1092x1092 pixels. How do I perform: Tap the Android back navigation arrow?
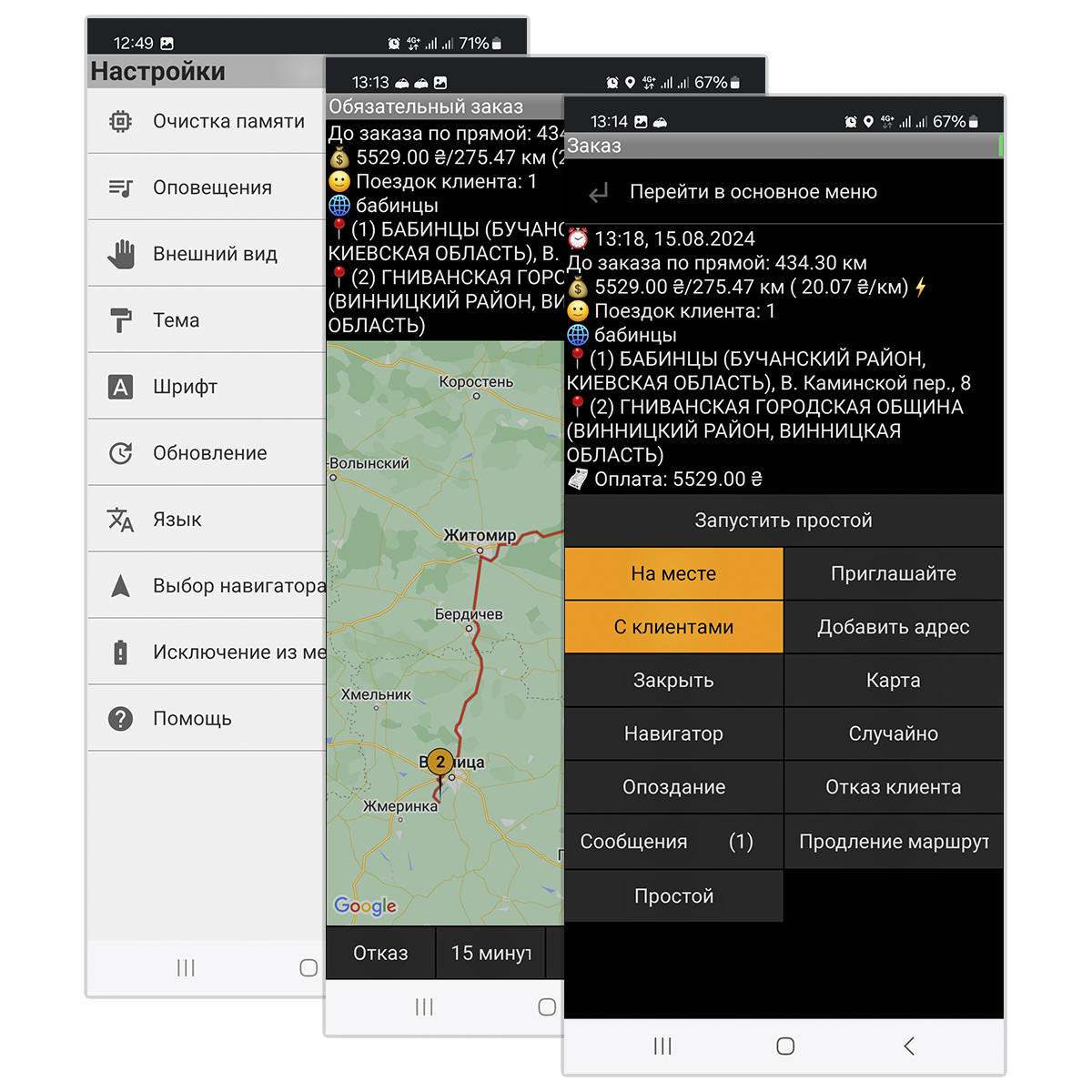(x=909, y=1046)
